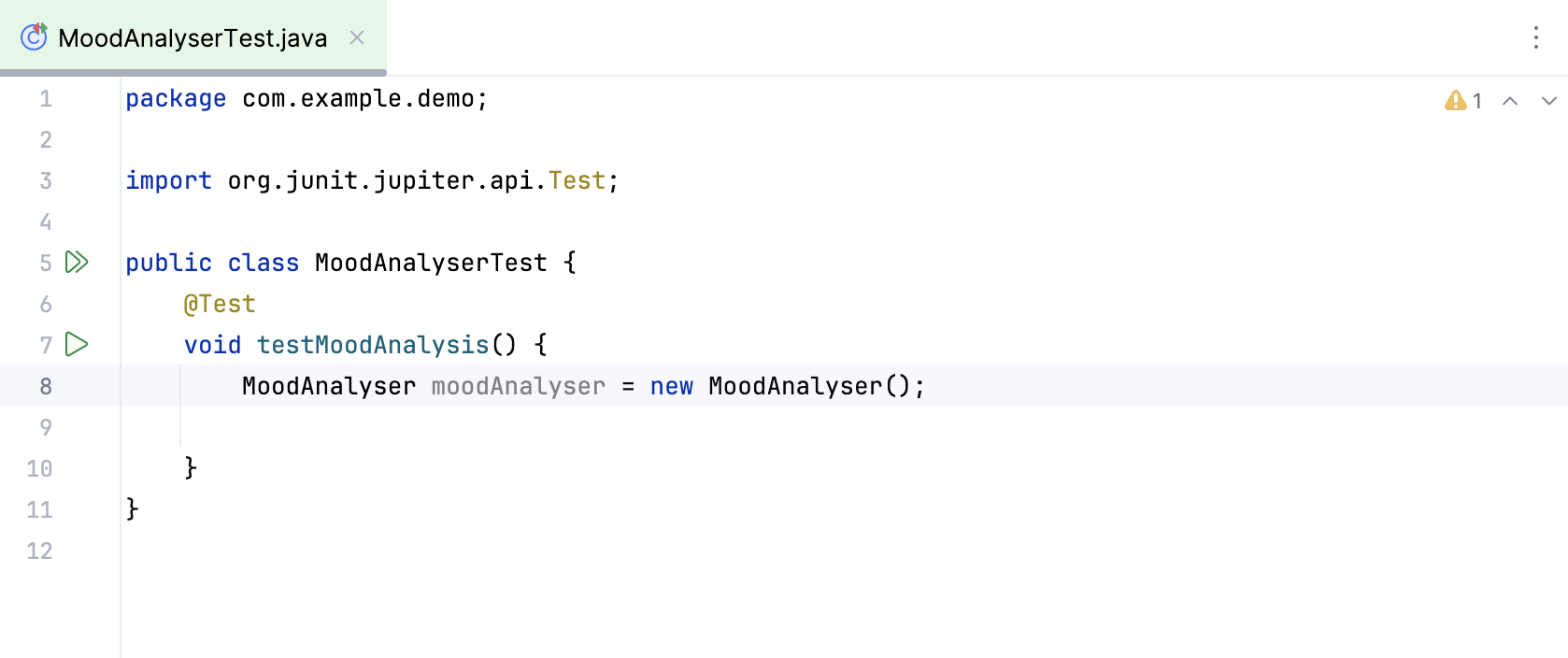Screen dimensions: 1568x658
Task: Select the MoodAnalyserTest.java tab
Action: 192,38
